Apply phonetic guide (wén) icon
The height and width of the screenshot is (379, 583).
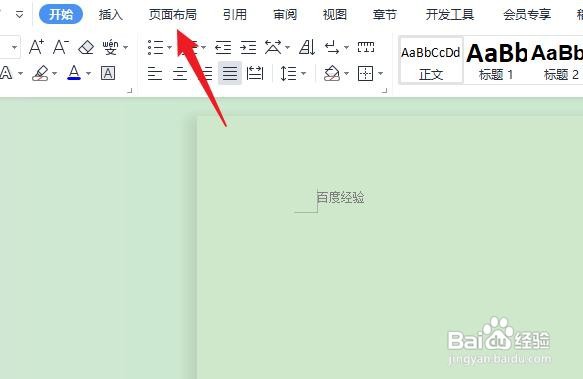coord(110,48)
